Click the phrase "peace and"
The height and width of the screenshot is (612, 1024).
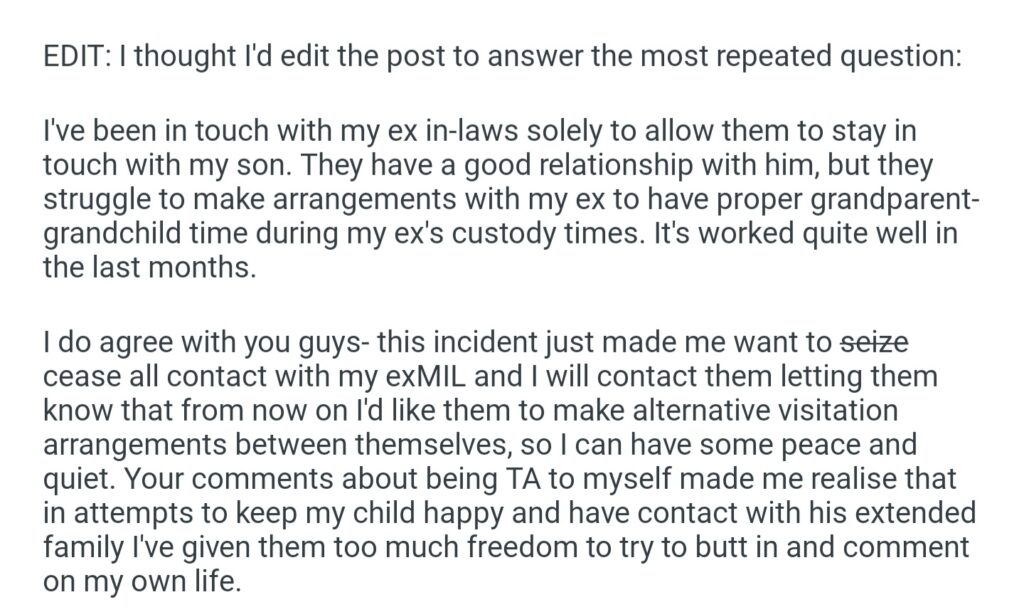842,446
